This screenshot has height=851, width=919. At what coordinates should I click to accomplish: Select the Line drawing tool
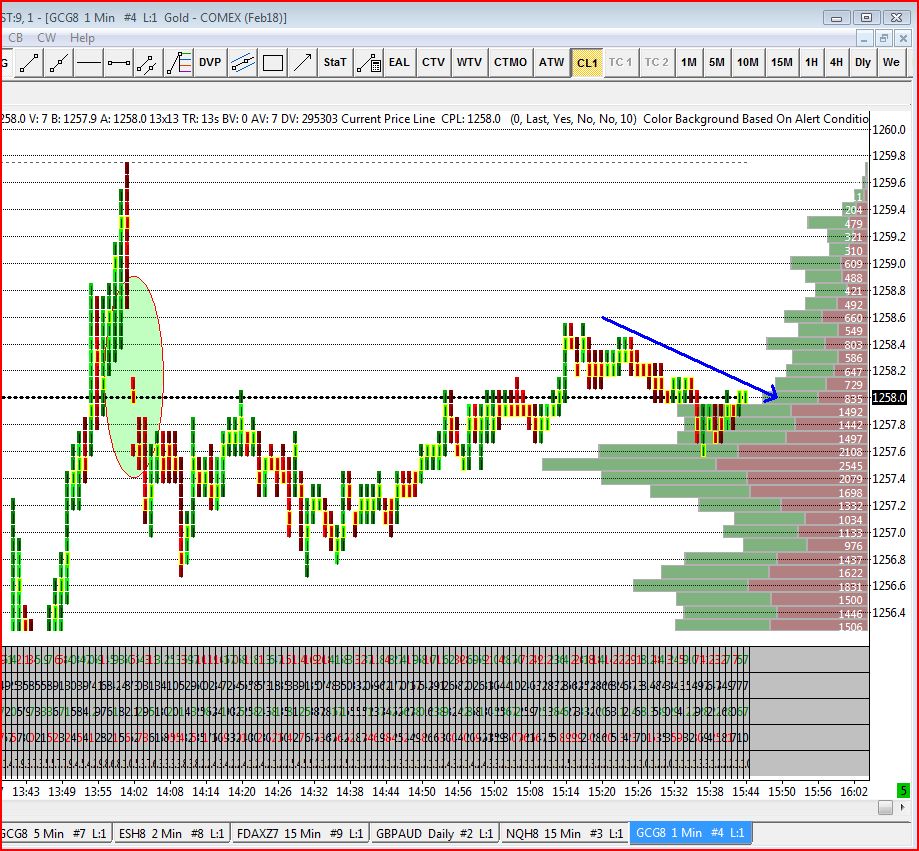click(29, 62)
